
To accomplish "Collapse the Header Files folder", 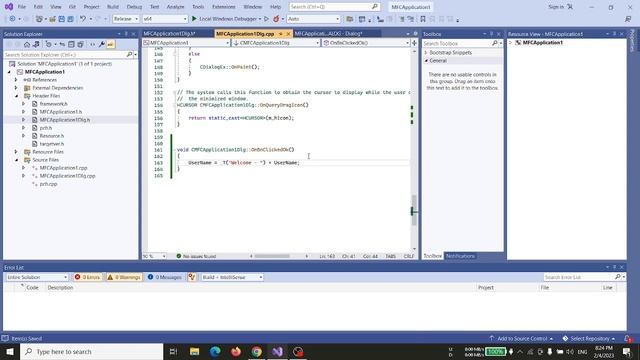I will click(x=16, y=96).
